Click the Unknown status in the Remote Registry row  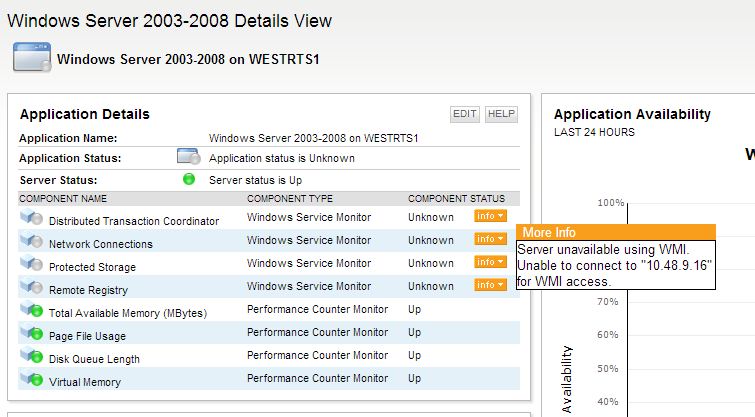(431, 286)
